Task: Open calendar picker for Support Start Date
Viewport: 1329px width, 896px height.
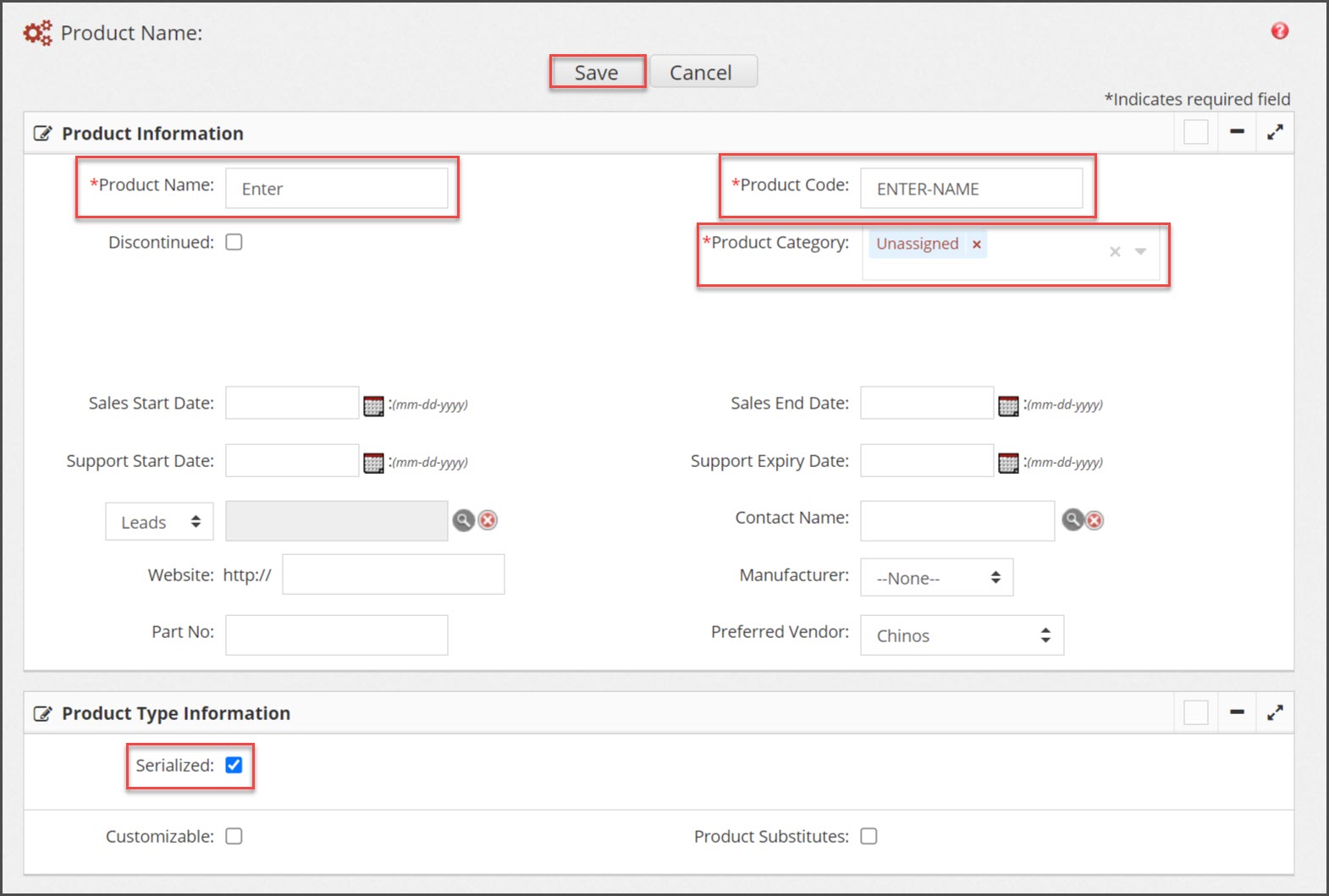Action: click(373, 464)
